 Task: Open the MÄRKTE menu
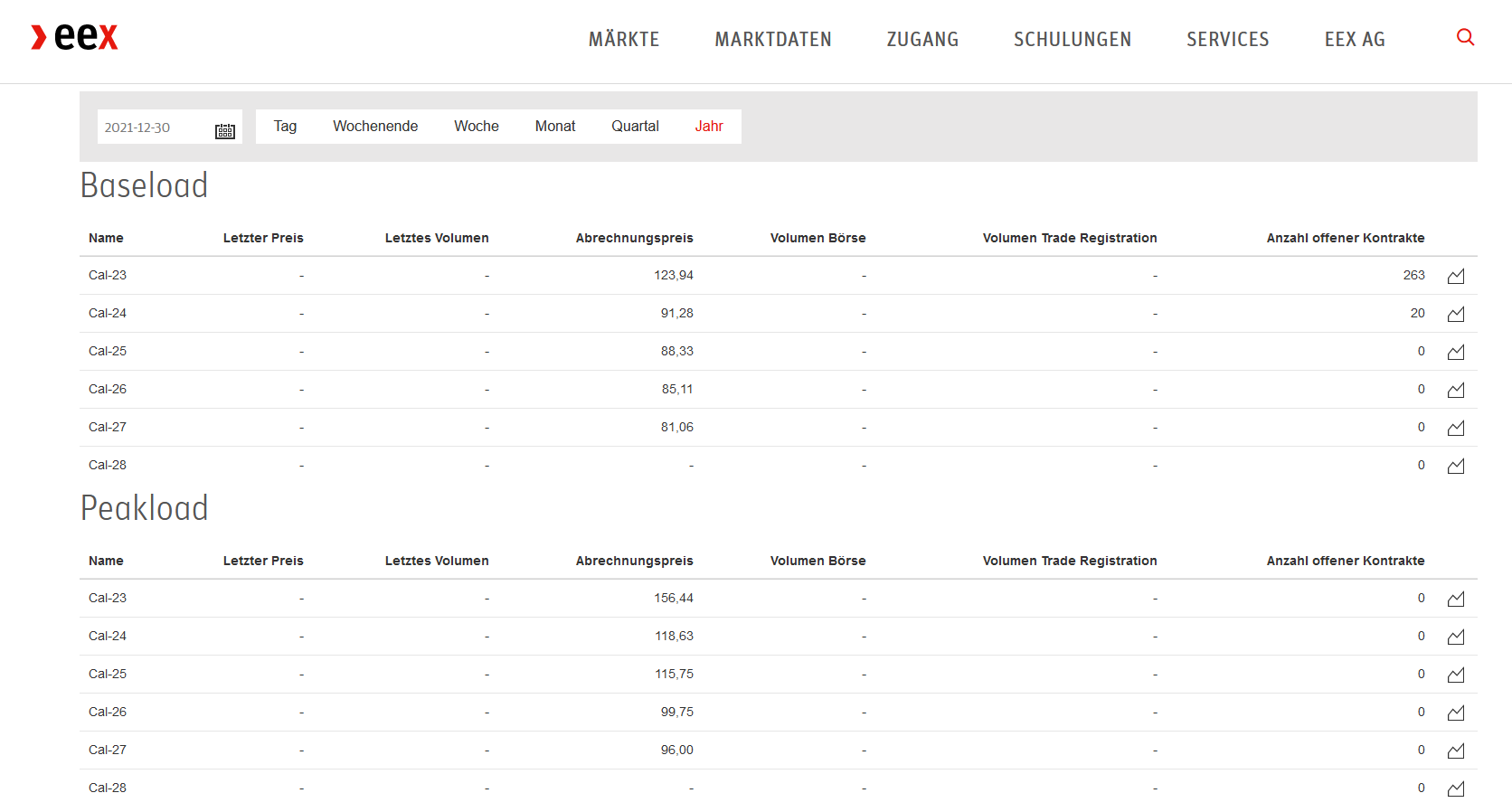coord(624,39)
